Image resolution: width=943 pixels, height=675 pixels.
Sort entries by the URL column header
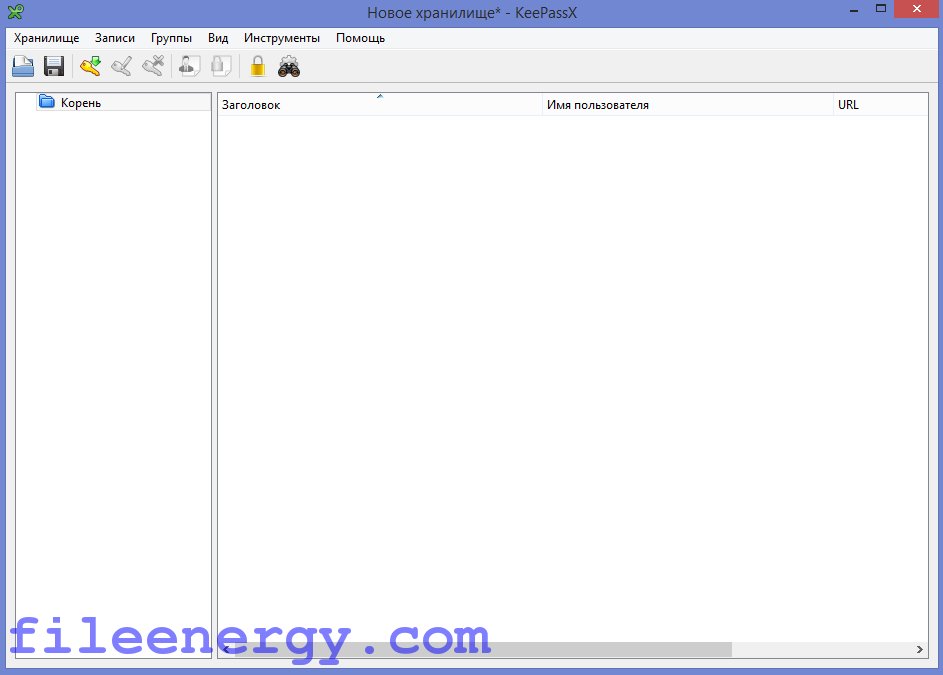tap(880, 104)
